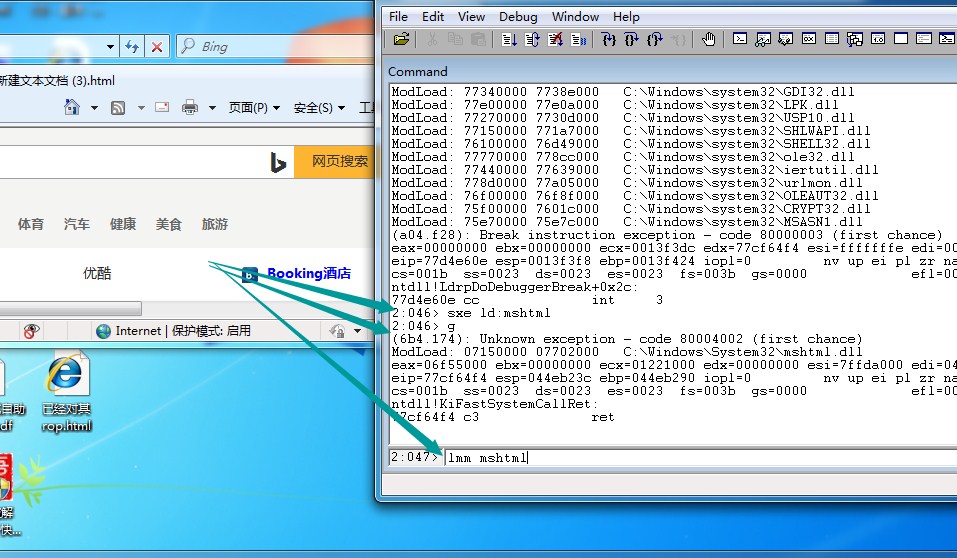Open the 美食 link
957x558 pixels.
coord(168,224)
